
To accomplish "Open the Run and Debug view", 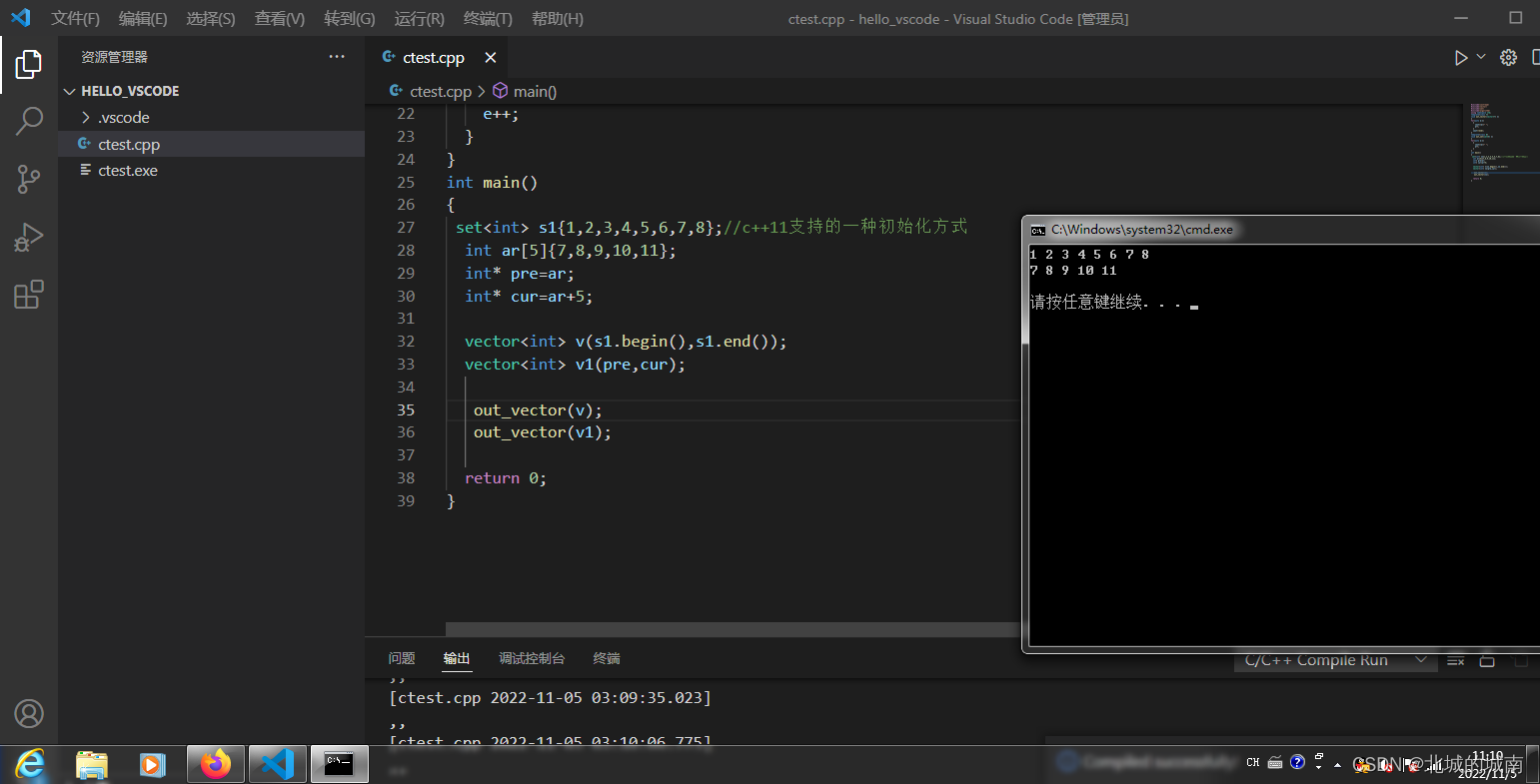I will [x=29, y=237].
